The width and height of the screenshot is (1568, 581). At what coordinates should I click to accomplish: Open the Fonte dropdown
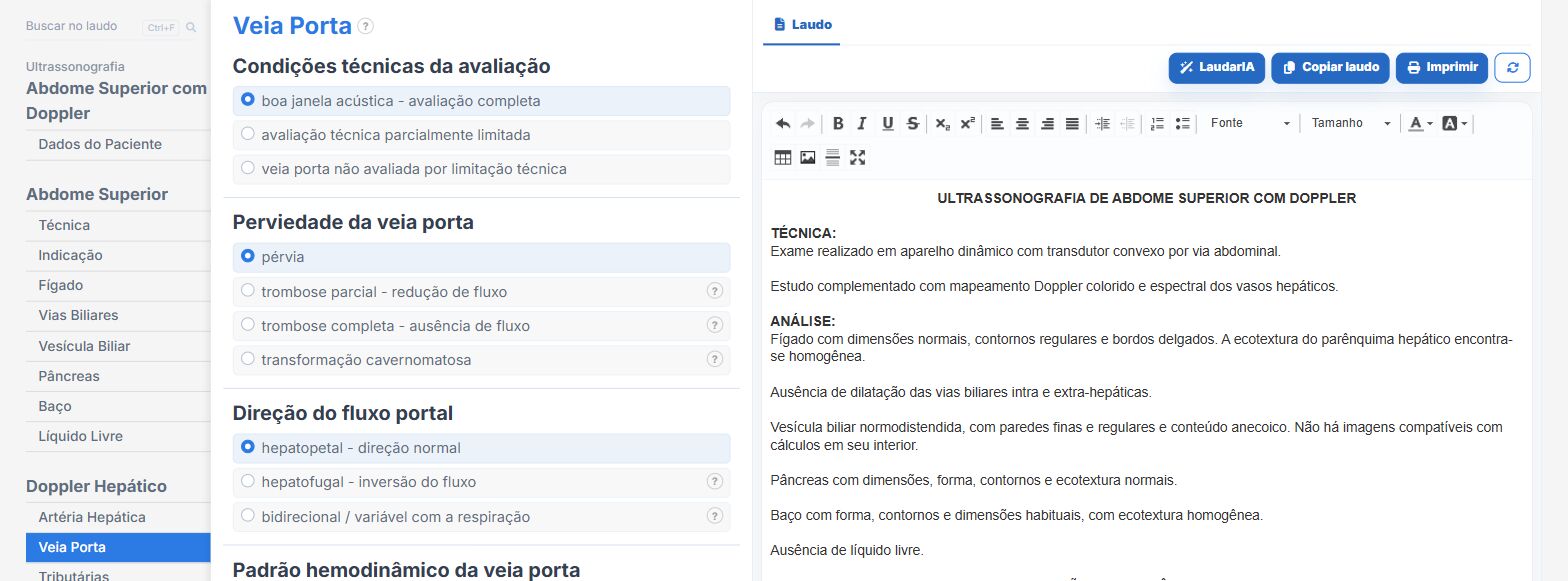click(x=1250, y=123)
